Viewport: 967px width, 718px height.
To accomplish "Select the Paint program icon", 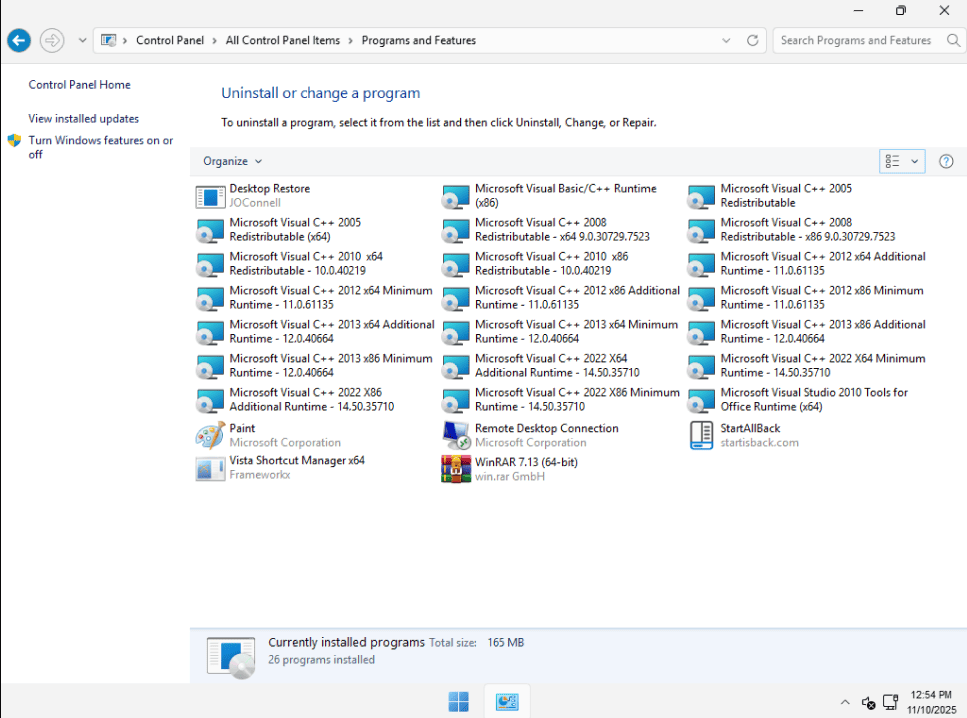I will (x=210, y=435).
